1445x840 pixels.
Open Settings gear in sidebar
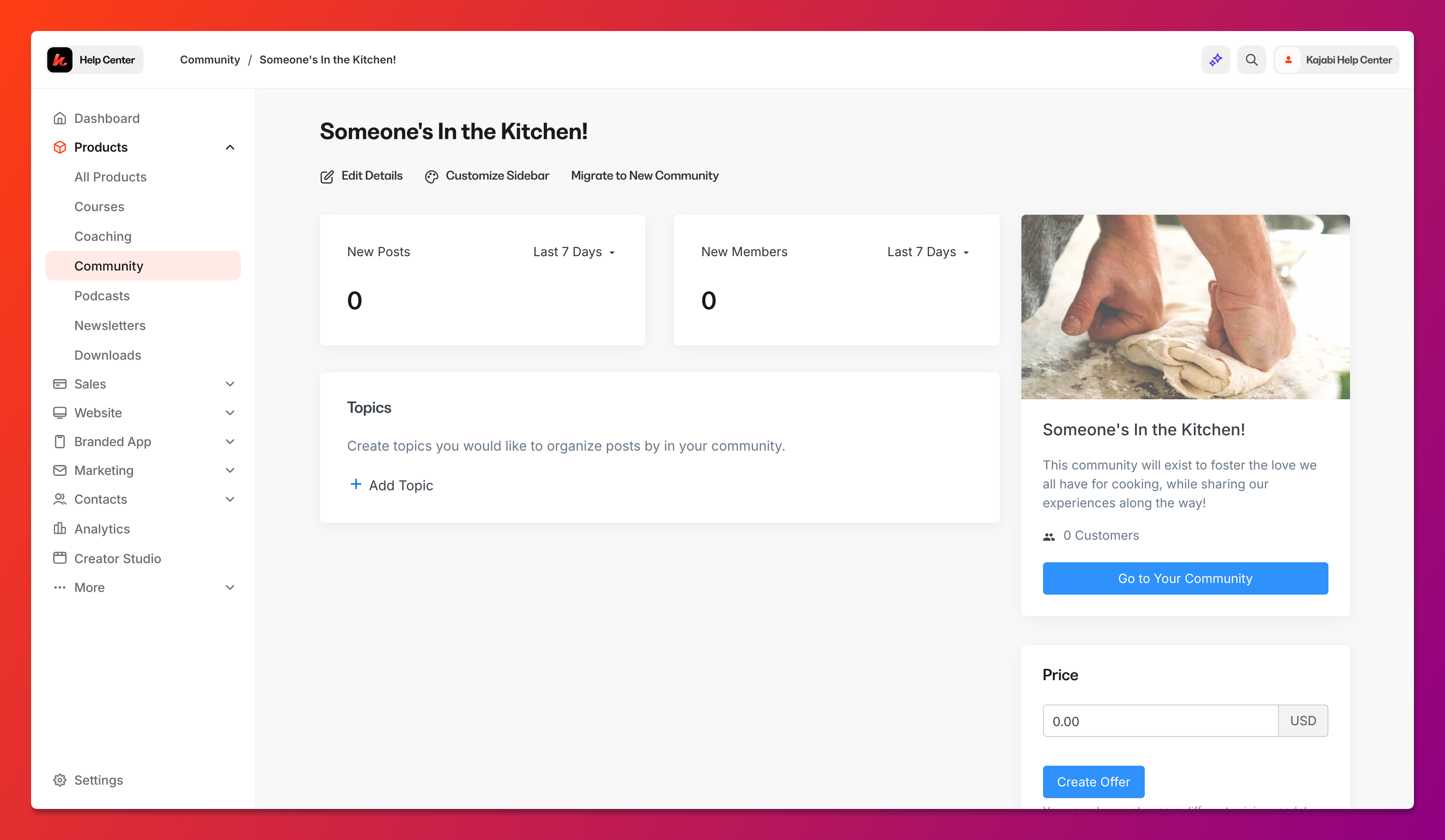pos(59,780)
